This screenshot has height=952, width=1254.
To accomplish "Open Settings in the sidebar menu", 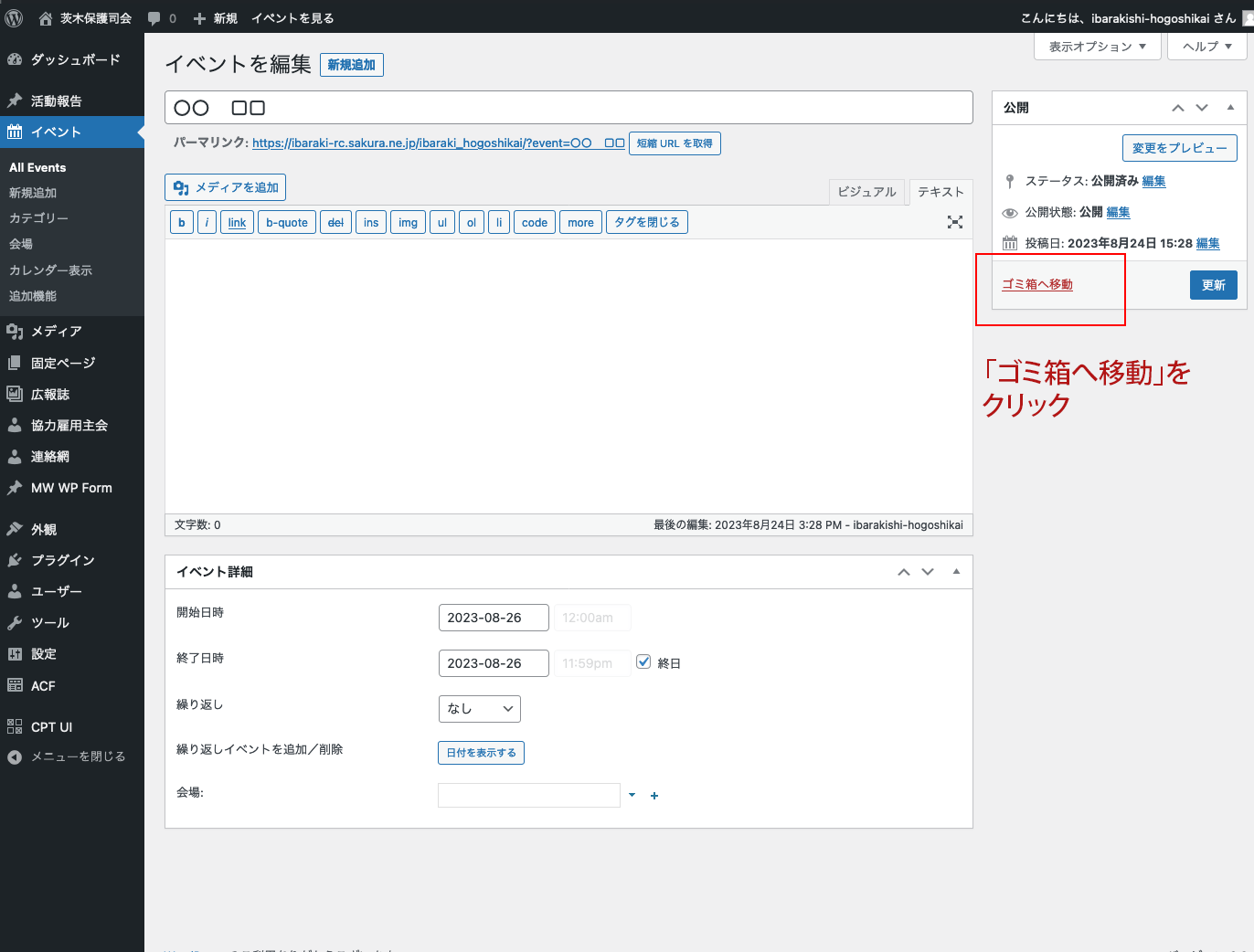I will point(44,654).
